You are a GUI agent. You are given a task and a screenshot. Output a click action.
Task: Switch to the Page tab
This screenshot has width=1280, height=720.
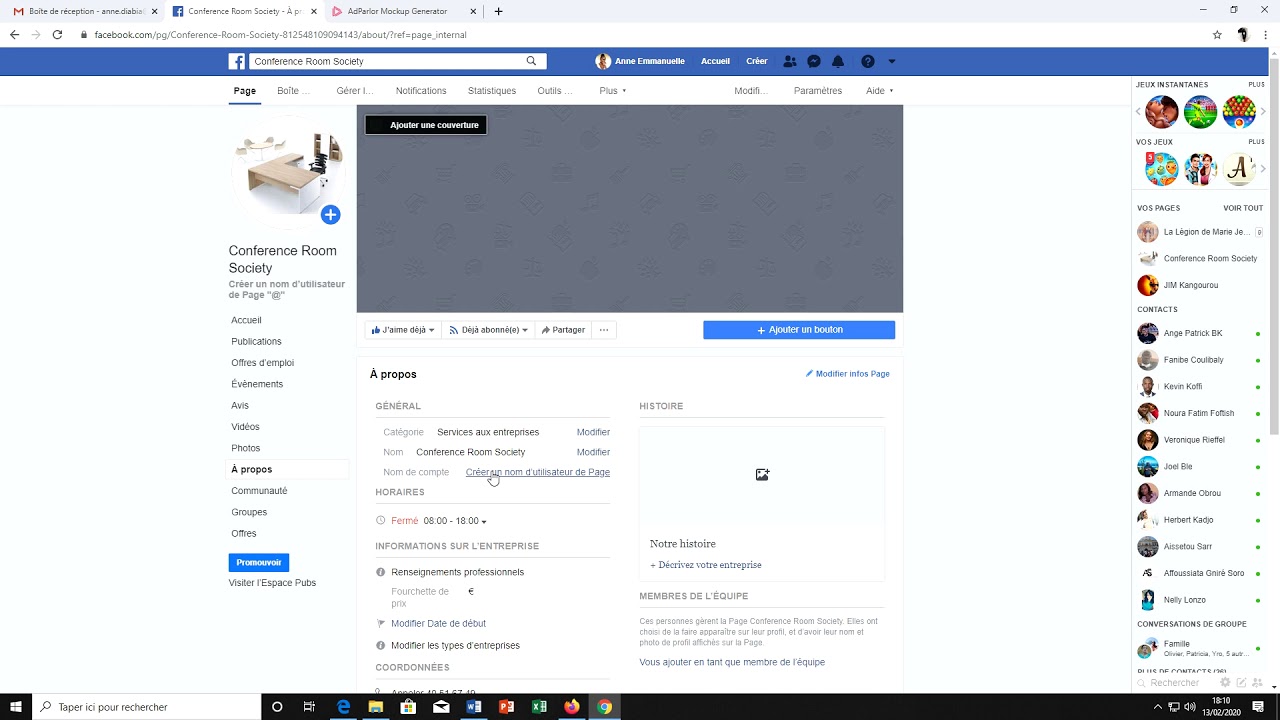(245, 91)
